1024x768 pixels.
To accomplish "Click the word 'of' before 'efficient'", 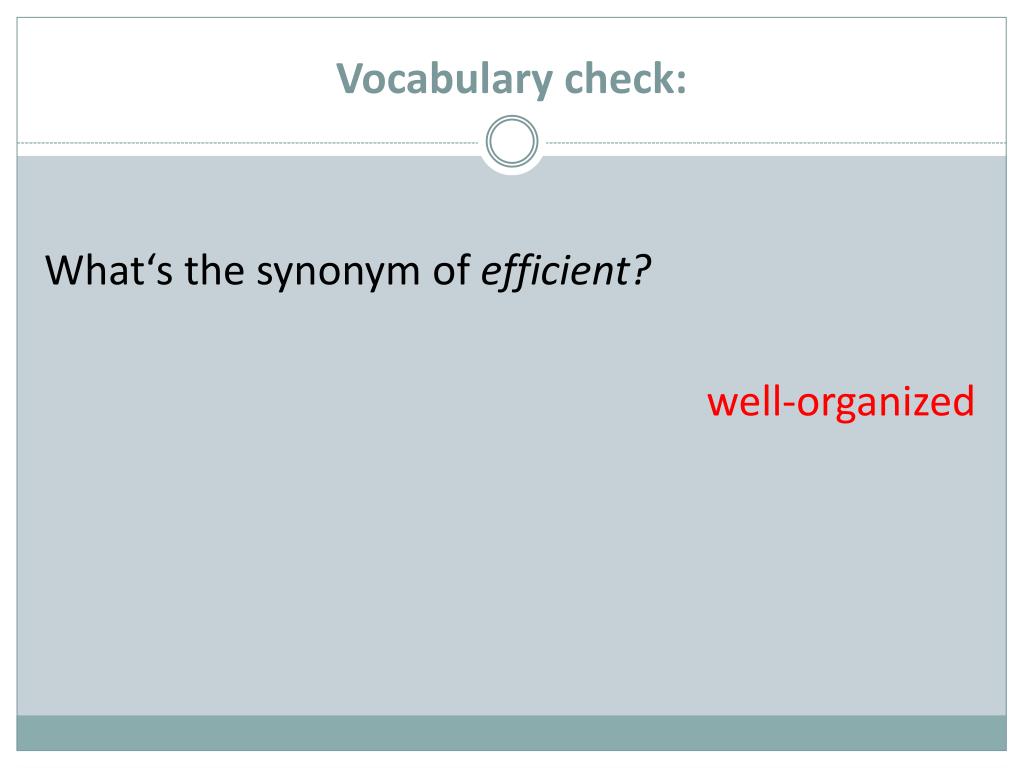I will point(451,270).
